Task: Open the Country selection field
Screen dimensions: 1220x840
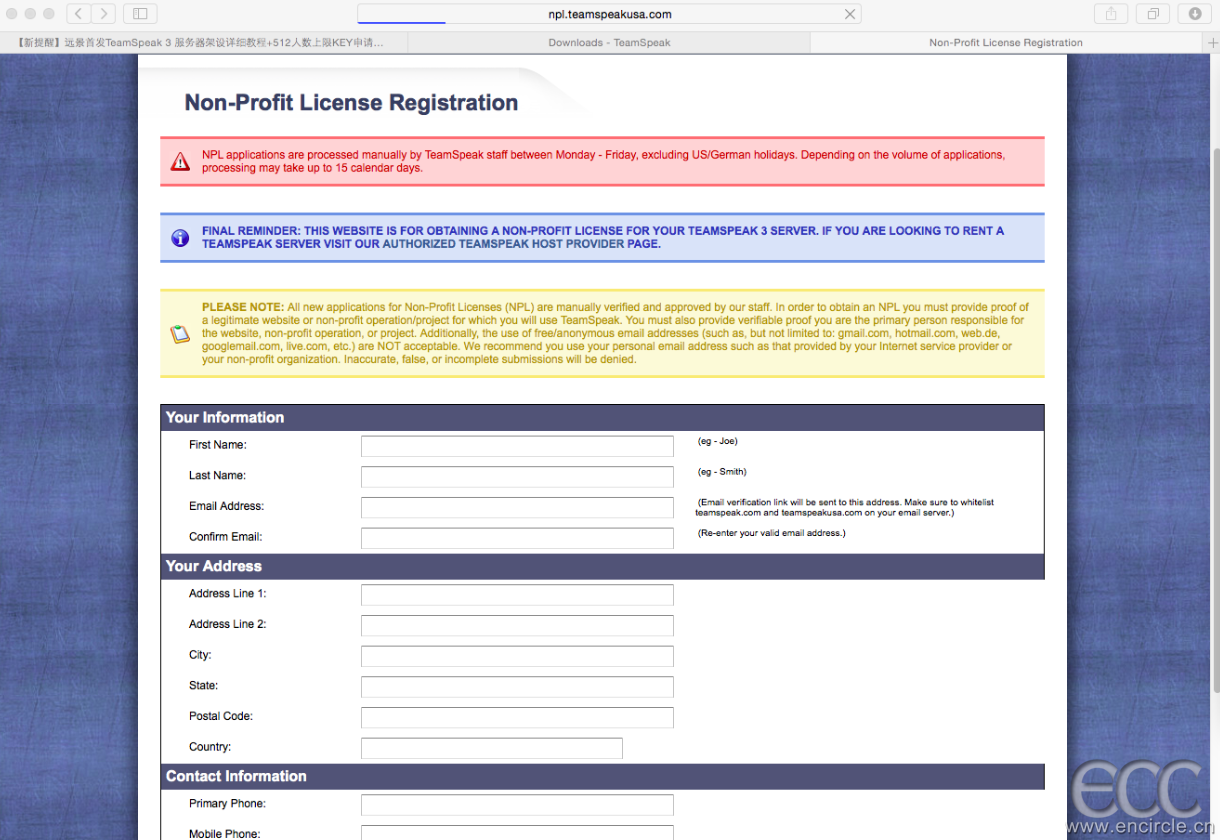Action: 492,748
